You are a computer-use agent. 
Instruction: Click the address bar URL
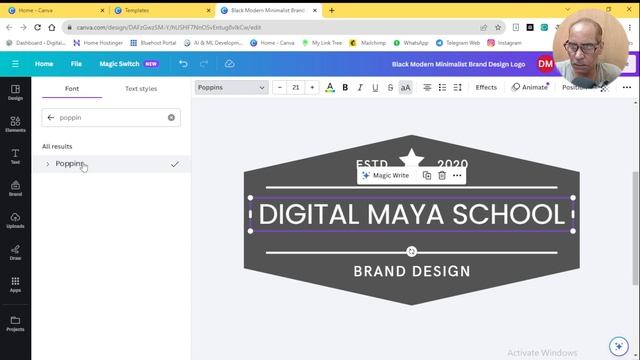pyautogui.click(x=169, y=27)
